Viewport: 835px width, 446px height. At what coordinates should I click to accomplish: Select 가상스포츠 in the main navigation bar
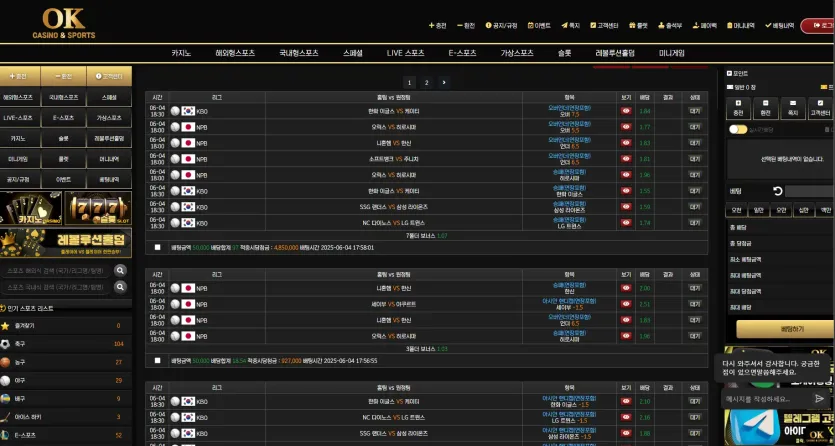(517, 53)
